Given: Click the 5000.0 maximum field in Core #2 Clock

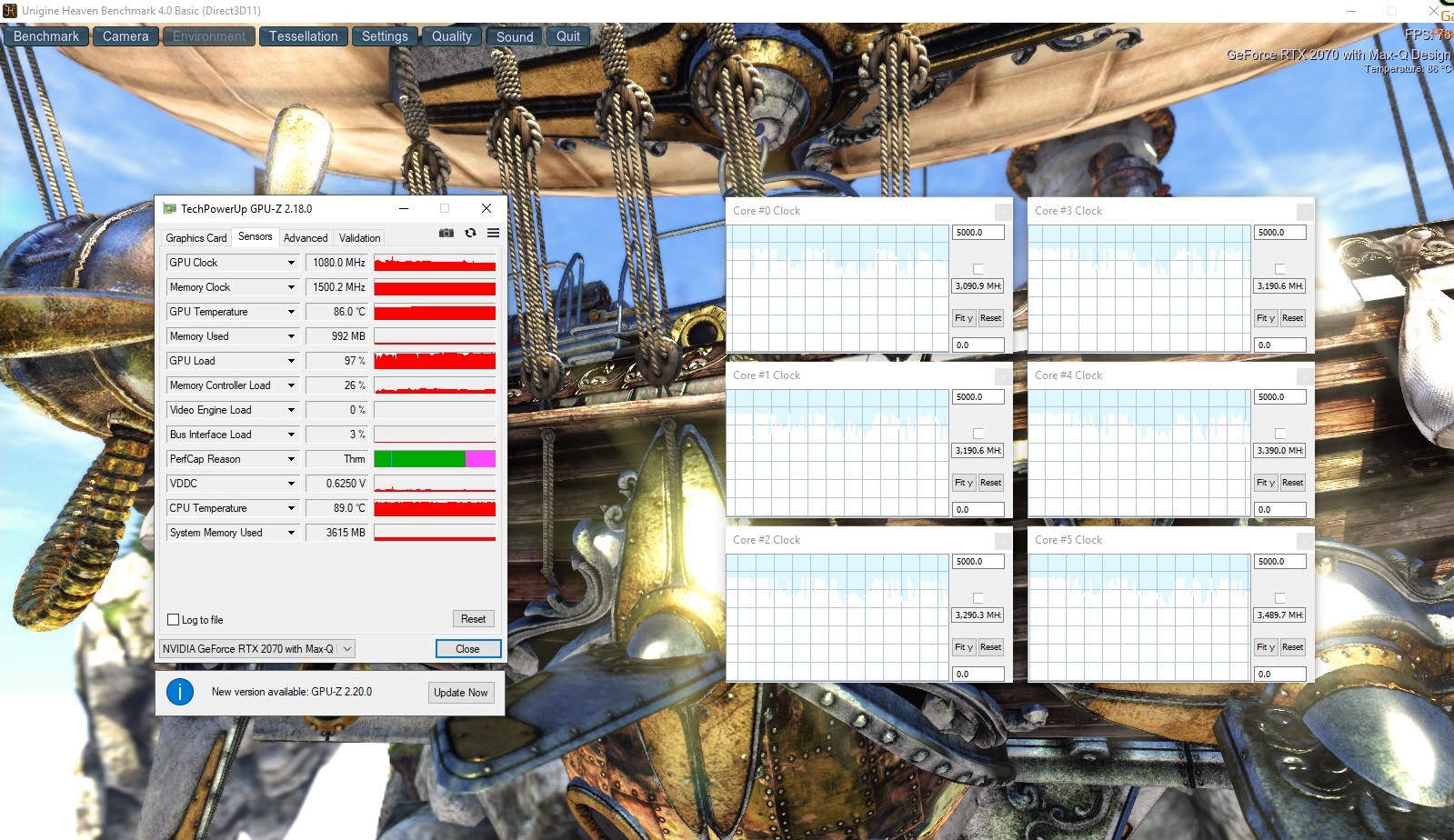Looking at the screenshot, I should pos(978,562).
